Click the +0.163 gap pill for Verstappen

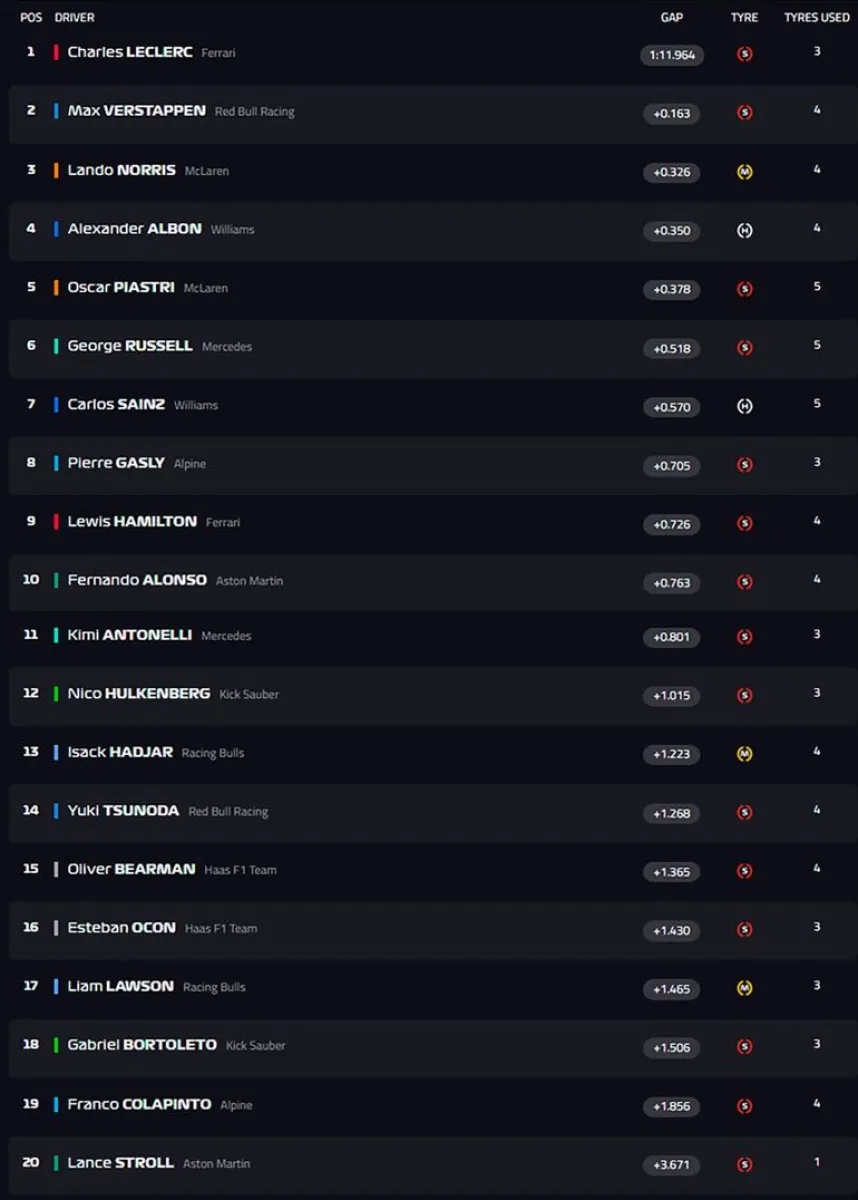tap(672, 113)
